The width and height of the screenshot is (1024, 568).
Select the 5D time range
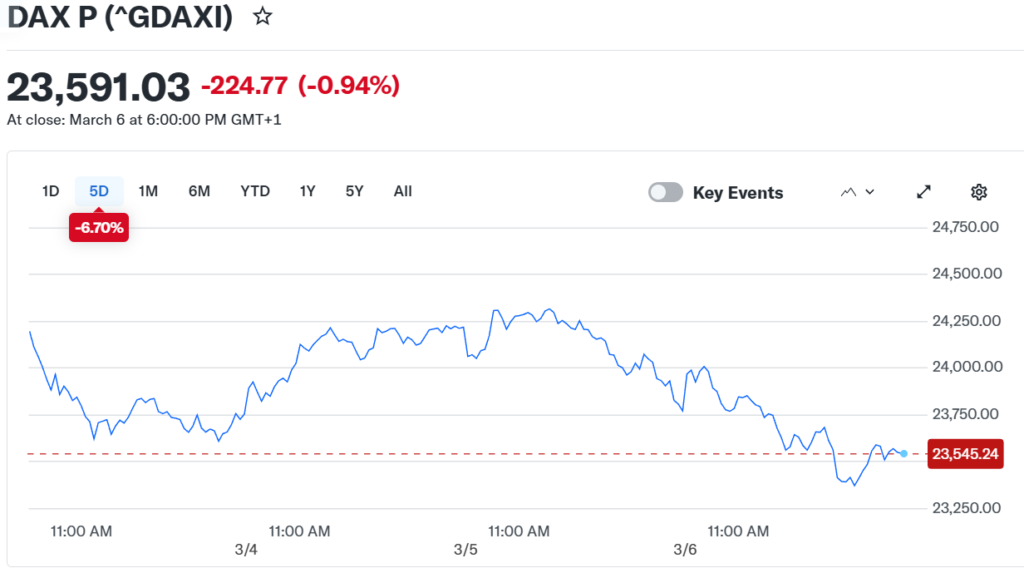pyautogui.click(x=99, y=191)
